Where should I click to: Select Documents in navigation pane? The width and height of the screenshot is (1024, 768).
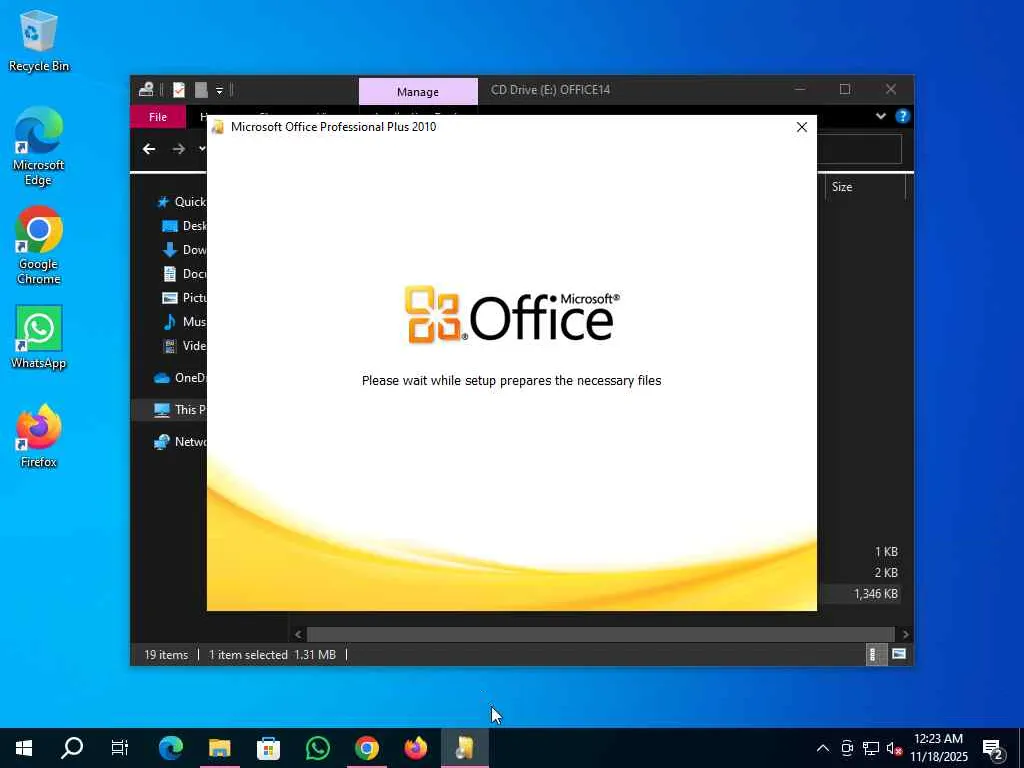(184, 274)
